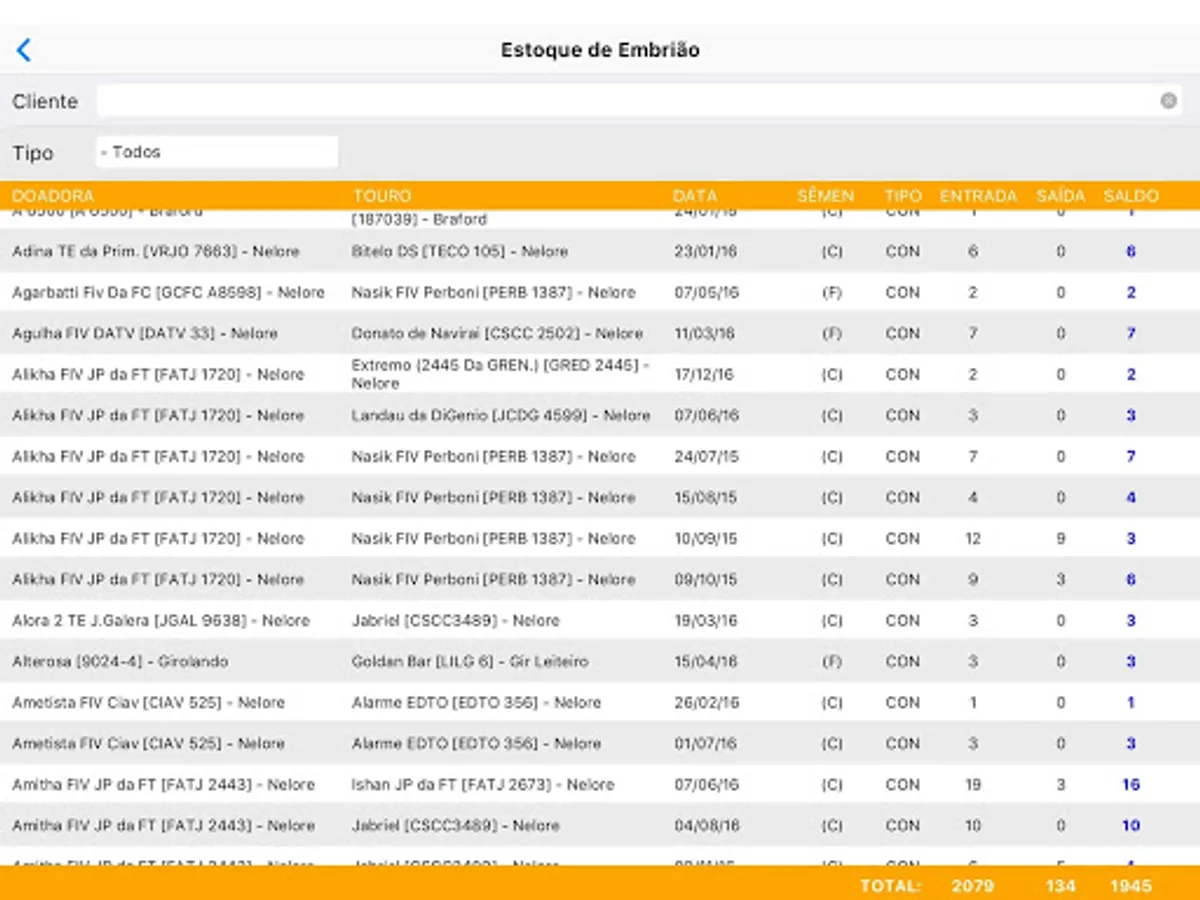Click date 15/08/15
1200x900 pixels.
705,497
